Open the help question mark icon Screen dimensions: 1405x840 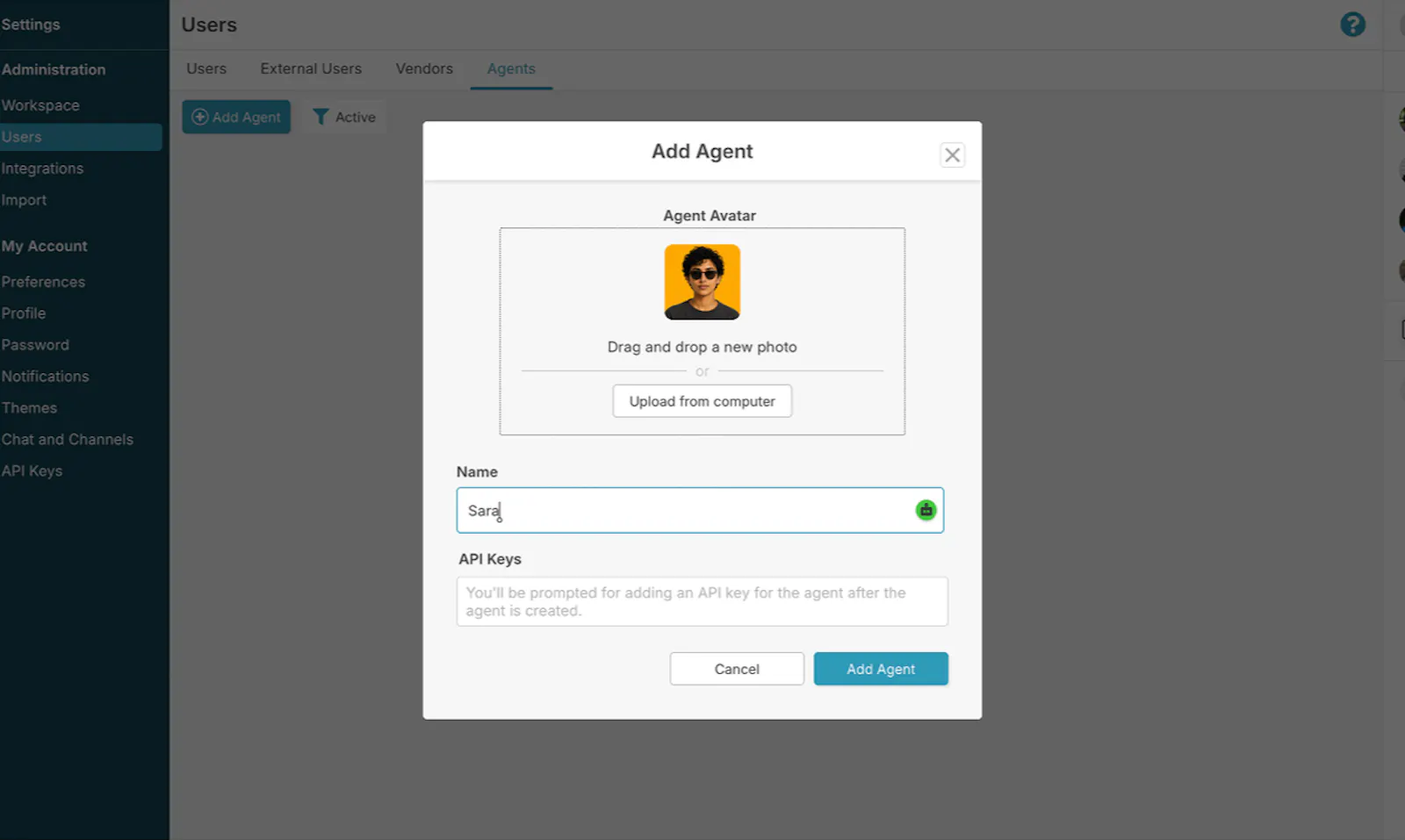(x=1352, y=25)
